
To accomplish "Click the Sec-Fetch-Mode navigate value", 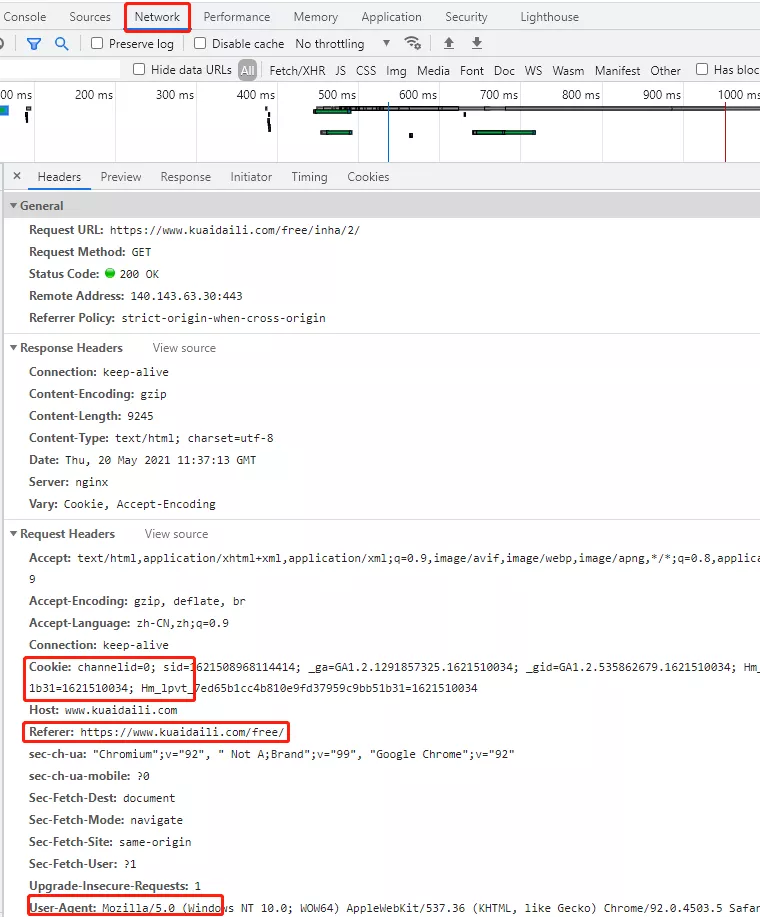I will tap(156, 821).
